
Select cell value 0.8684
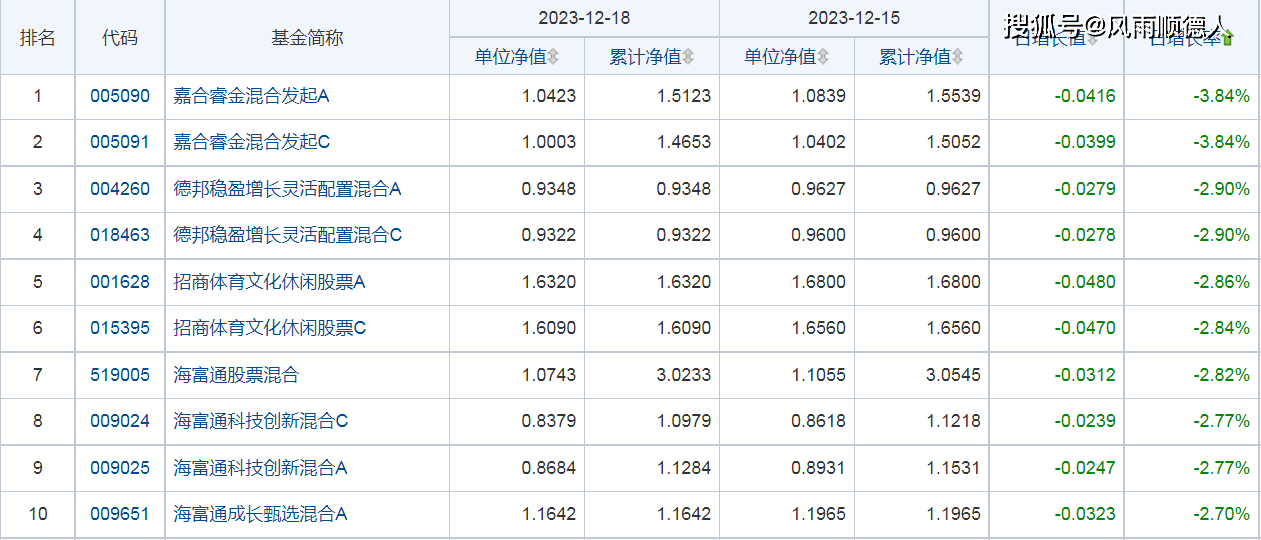(549, 468)
